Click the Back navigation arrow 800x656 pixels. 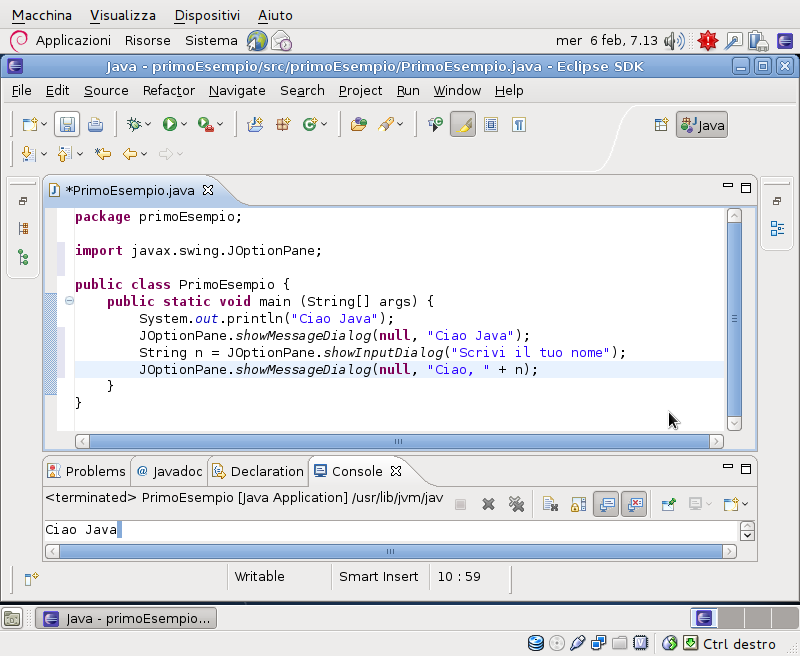[x=130, y=154]
